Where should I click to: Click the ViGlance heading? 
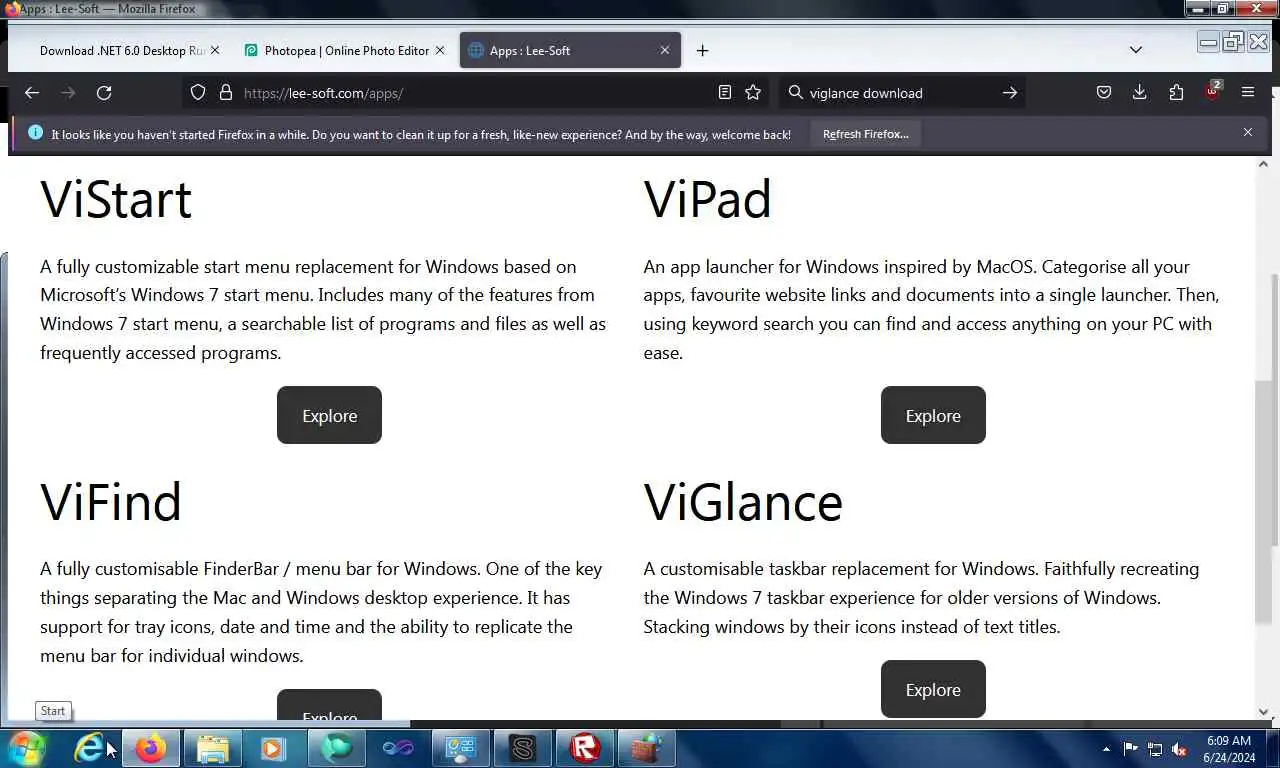[x=743, y=502]
